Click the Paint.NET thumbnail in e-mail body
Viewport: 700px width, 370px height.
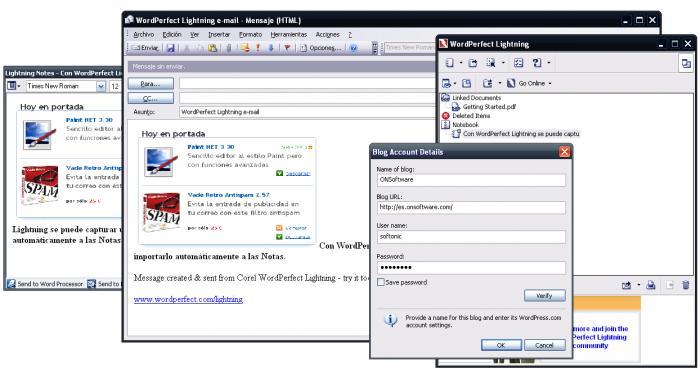click(x=161, y=161)
